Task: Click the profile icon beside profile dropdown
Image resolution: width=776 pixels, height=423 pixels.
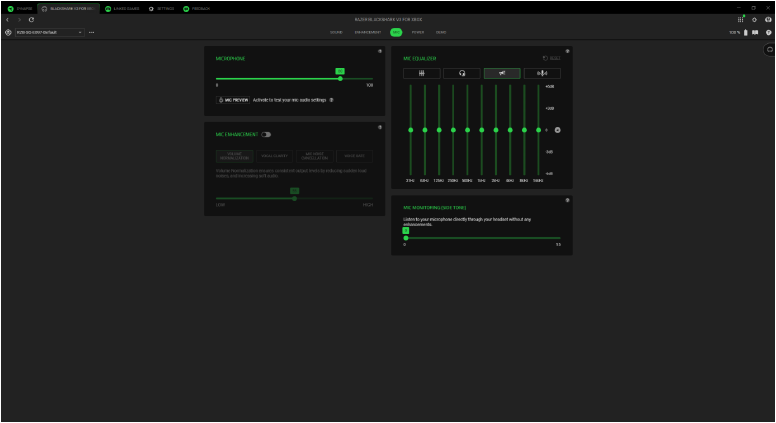Action: (x=8, y=32)
